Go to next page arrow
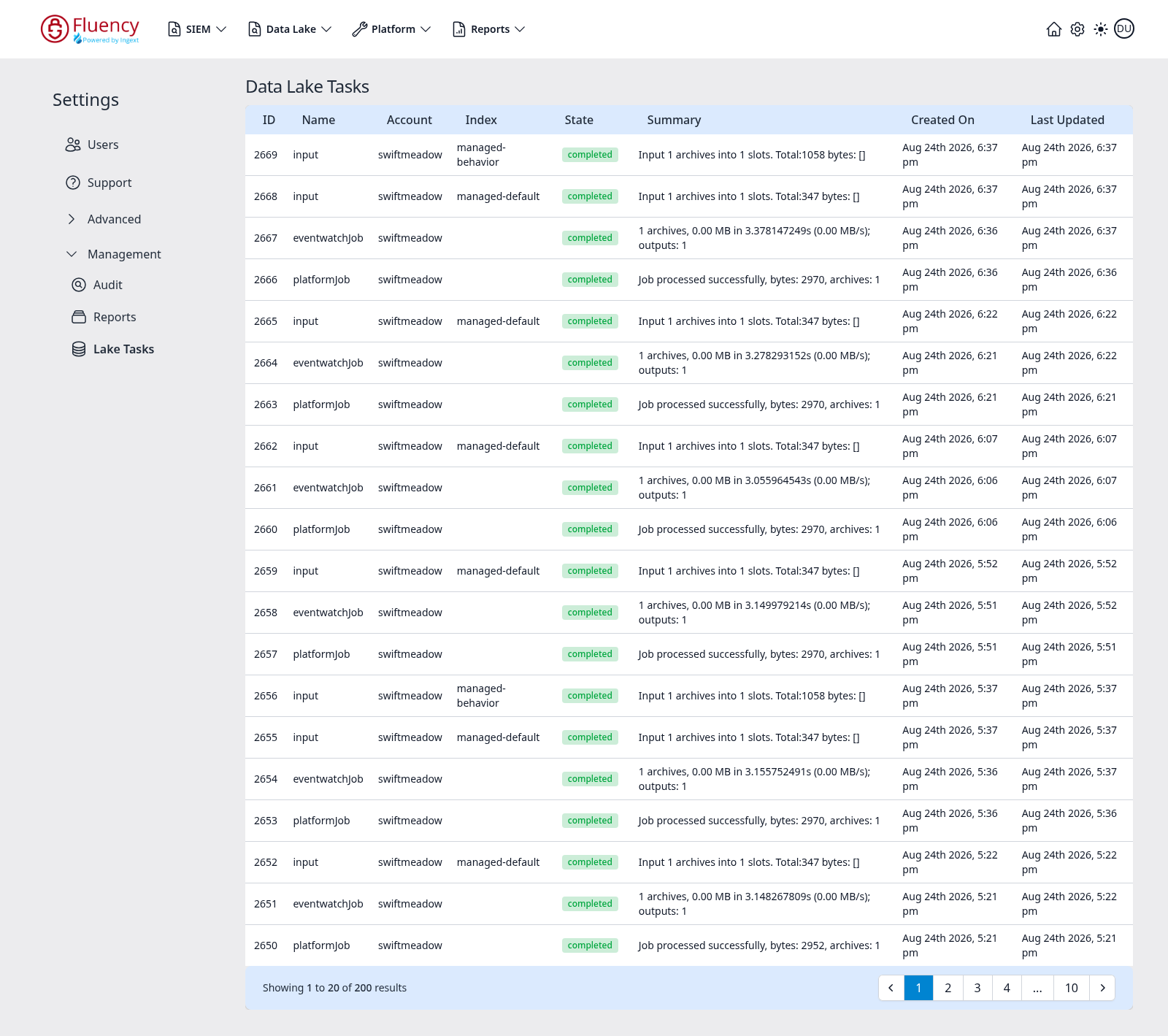 point(1102,988)
